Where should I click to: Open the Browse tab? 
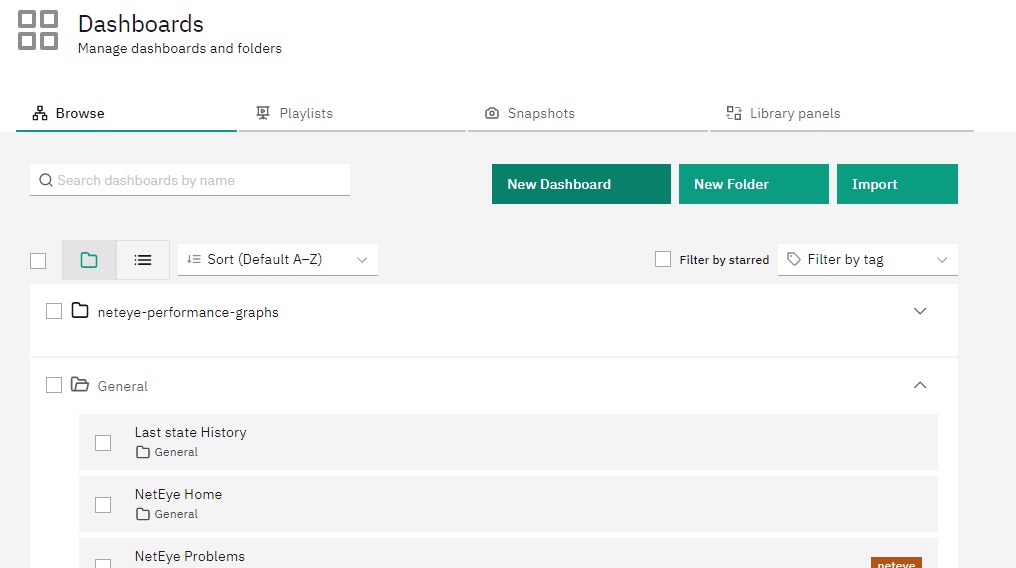point(126,113)
